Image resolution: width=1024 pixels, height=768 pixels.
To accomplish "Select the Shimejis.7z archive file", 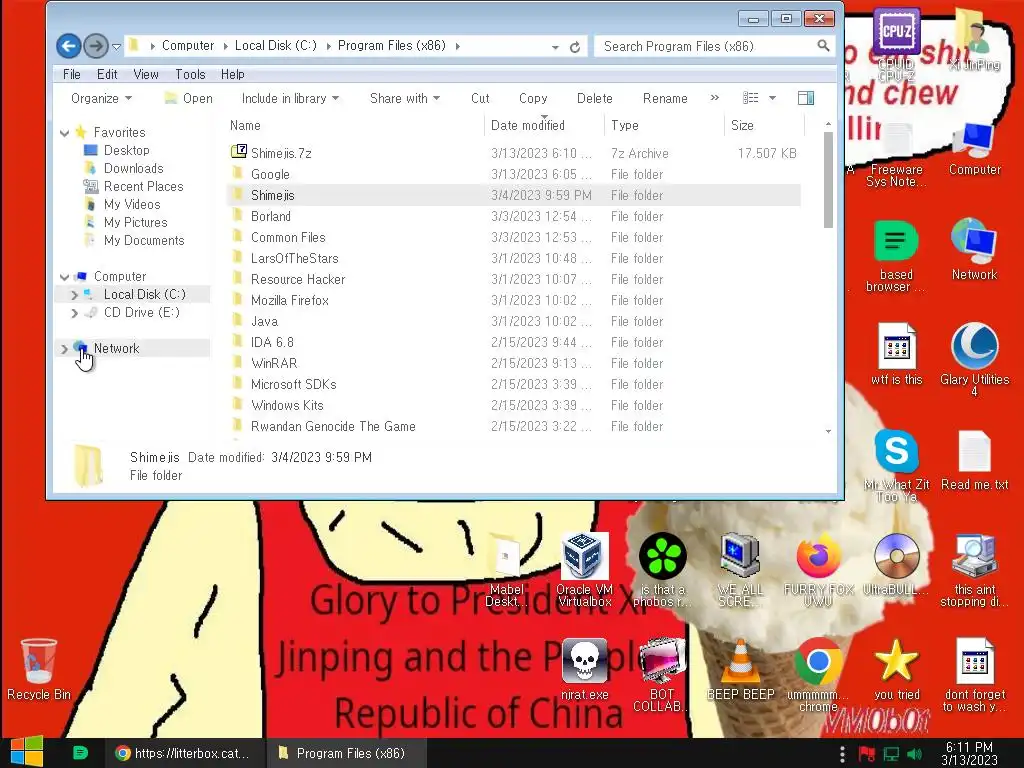I will pos(513,153).
